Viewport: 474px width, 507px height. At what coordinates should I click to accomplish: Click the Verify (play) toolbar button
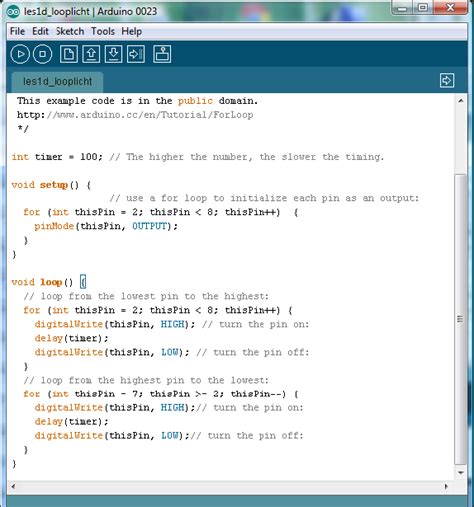click(20, 54)
